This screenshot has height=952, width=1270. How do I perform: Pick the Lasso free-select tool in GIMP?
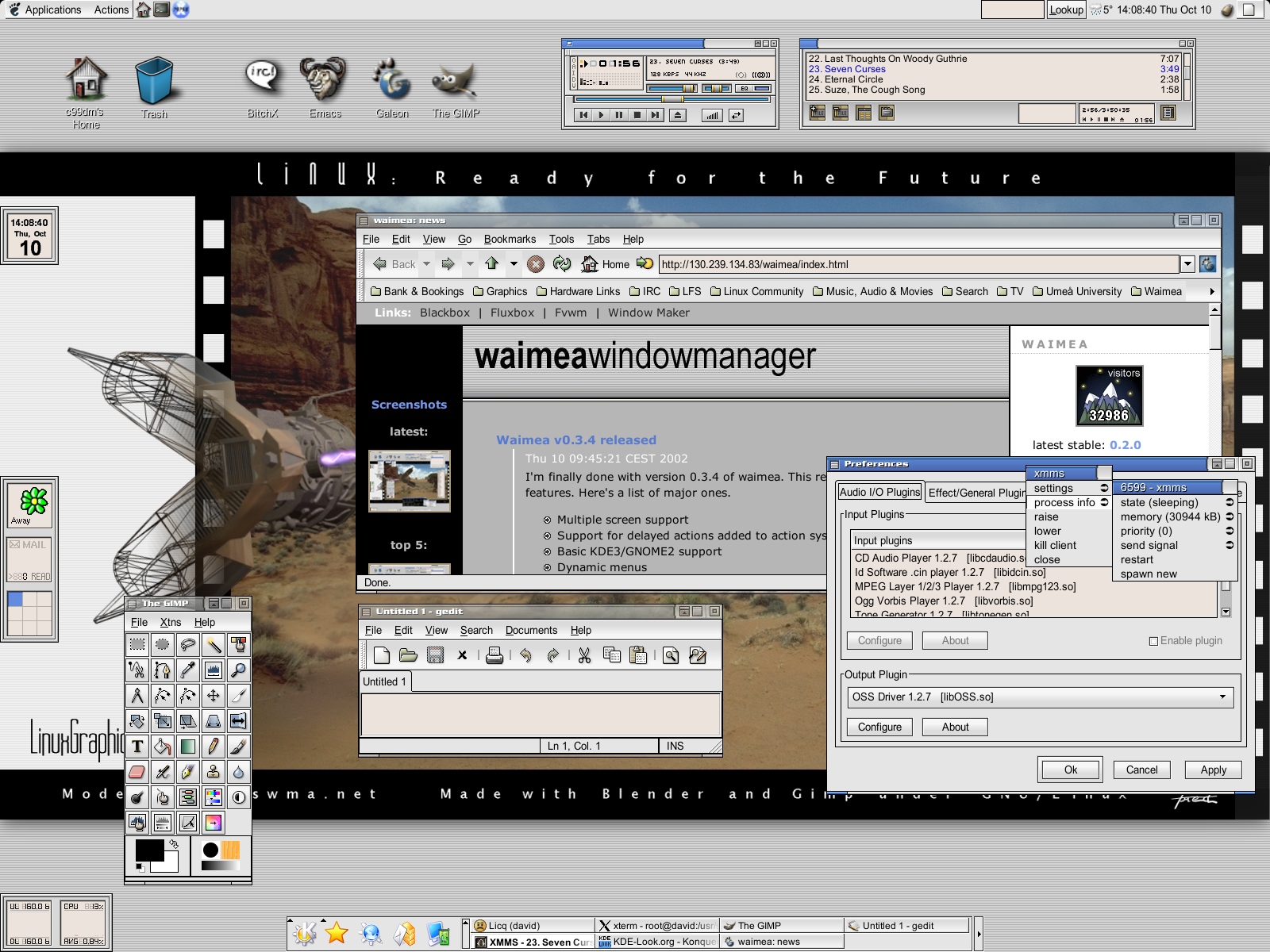point(188,645)
